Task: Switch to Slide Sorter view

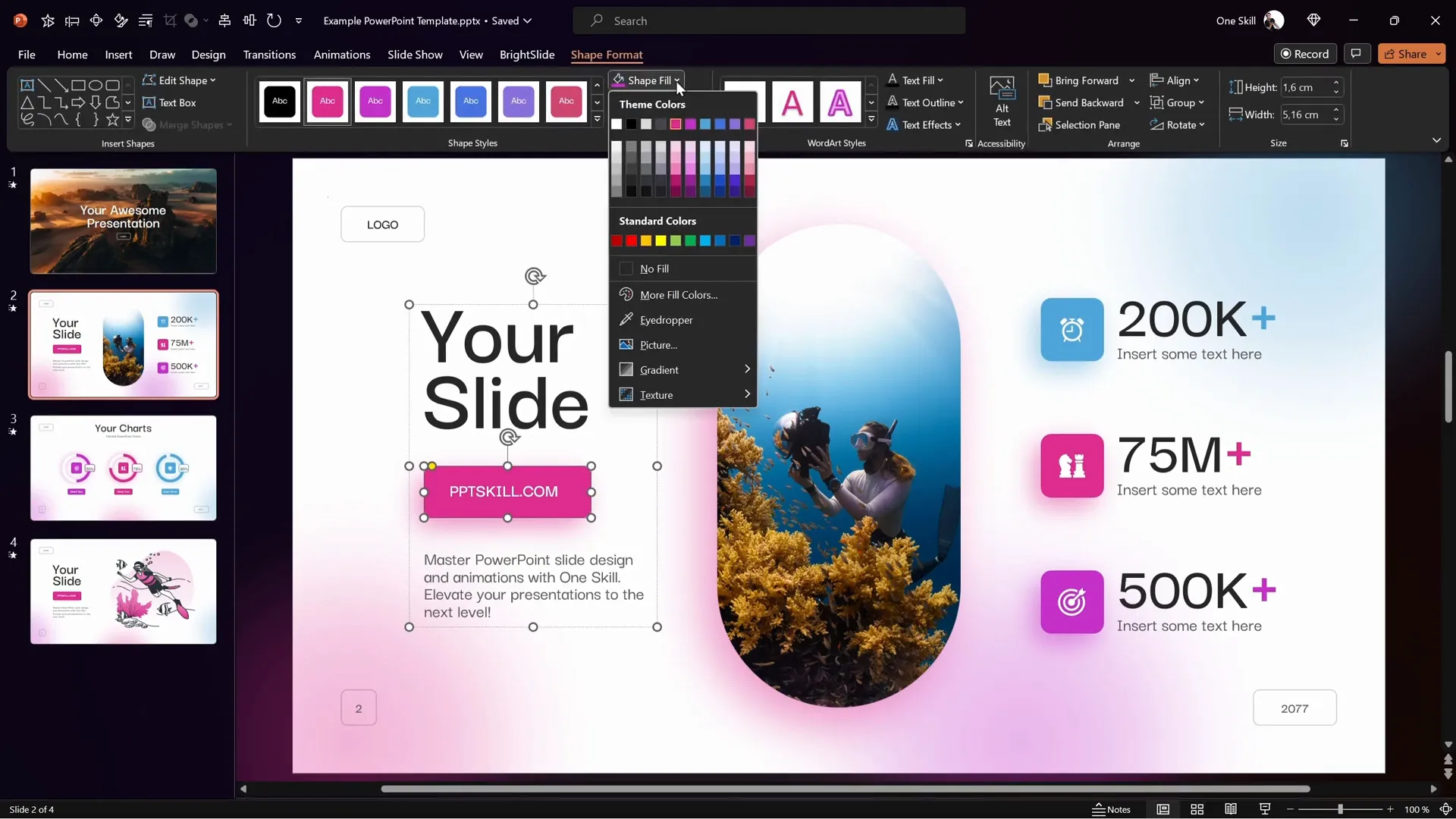Action: click(x=1197, y=809)
